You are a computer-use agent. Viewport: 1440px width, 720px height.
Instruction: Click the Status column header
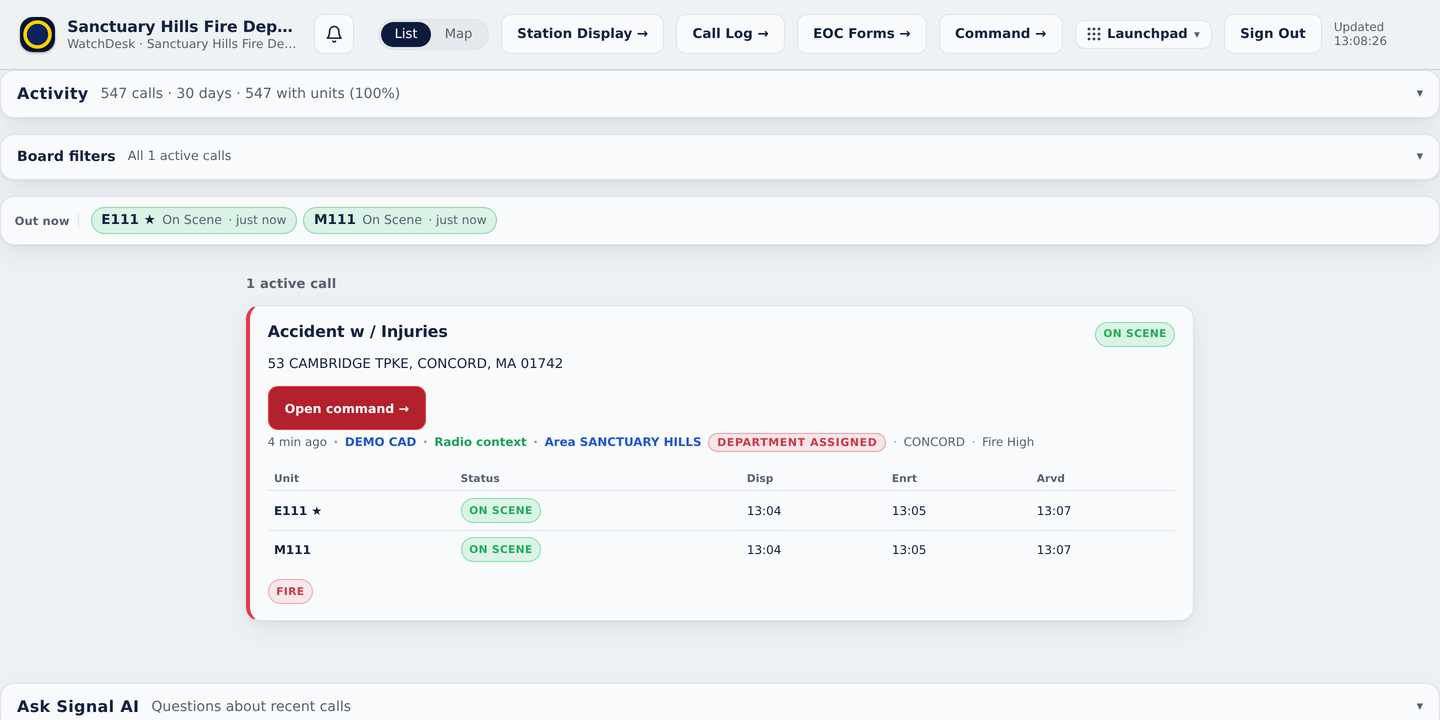[480, 478]
